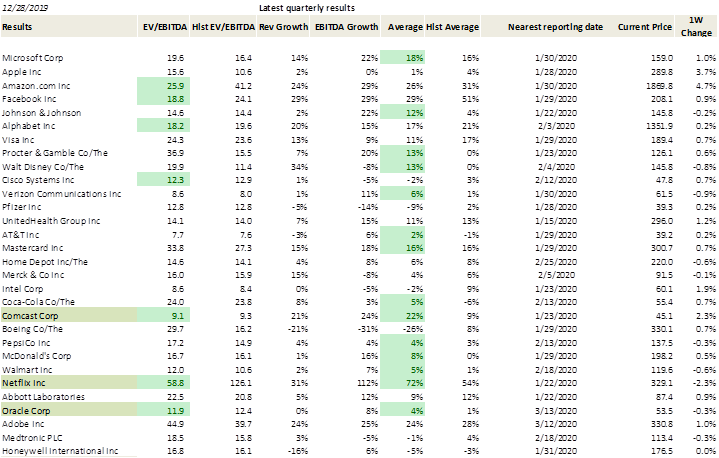The height and width of the screenshot is (458, 719).
Task: Select the Microsoft Corp row label
Action: click(x=33, y=58)
